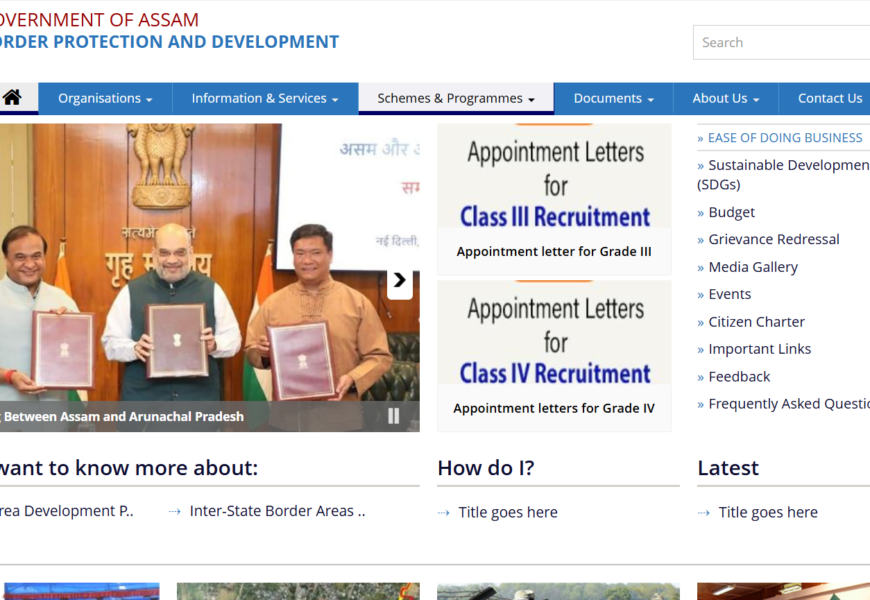Image resolution: width=870 pixels, height=600 pixels.
Task: Open Information & Services dropdown
Action: [x=264, y=98]
